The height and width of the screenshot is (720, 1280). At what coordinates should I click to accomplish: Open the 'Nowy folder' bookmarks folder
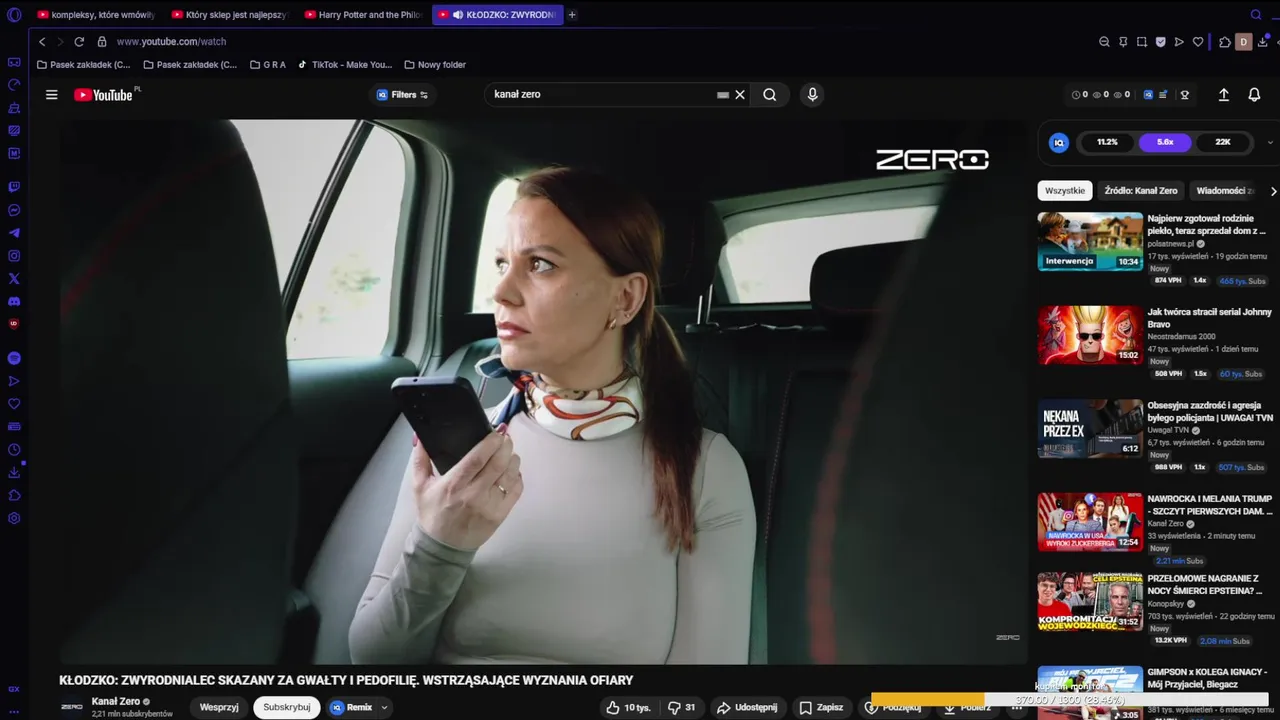[x=435, y=65]
